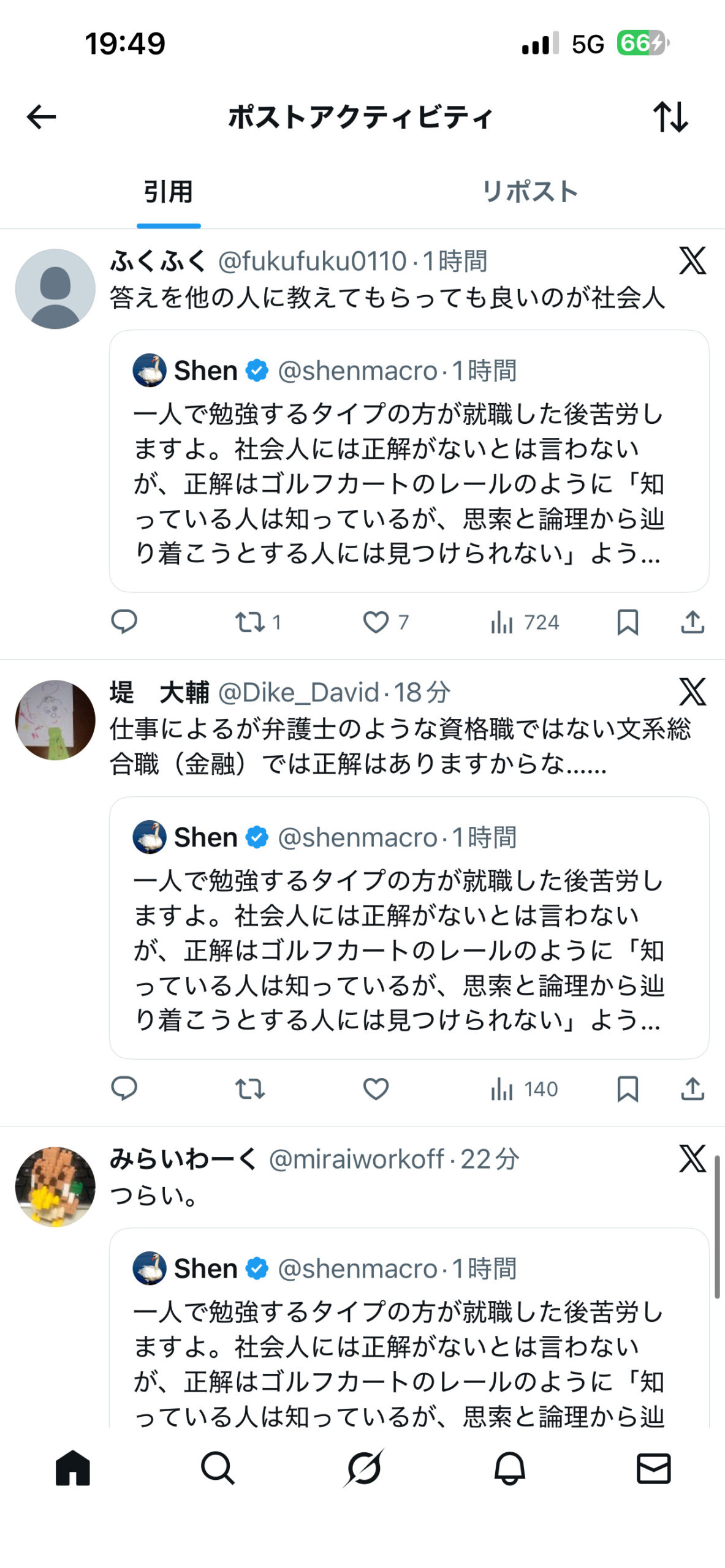The width and height of the screenshot is (725, 1568).
Task: Switch to the リポスト tab
Action: (530, 192)
